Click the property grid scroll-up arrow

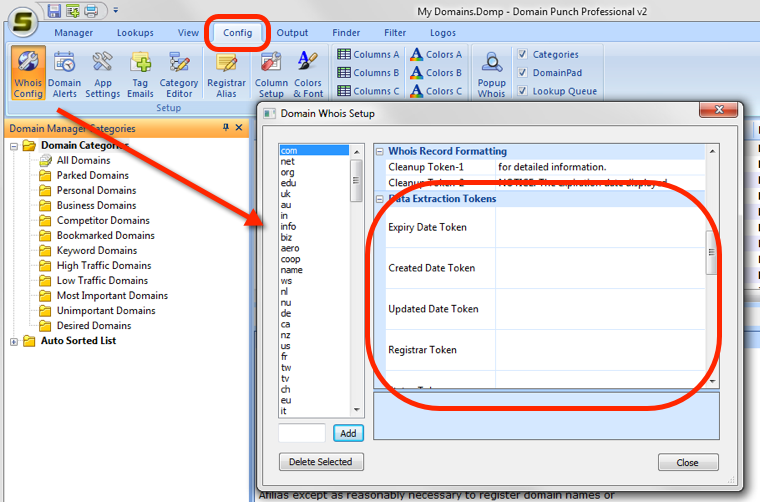pyautogui.click(x=712, y=151)
